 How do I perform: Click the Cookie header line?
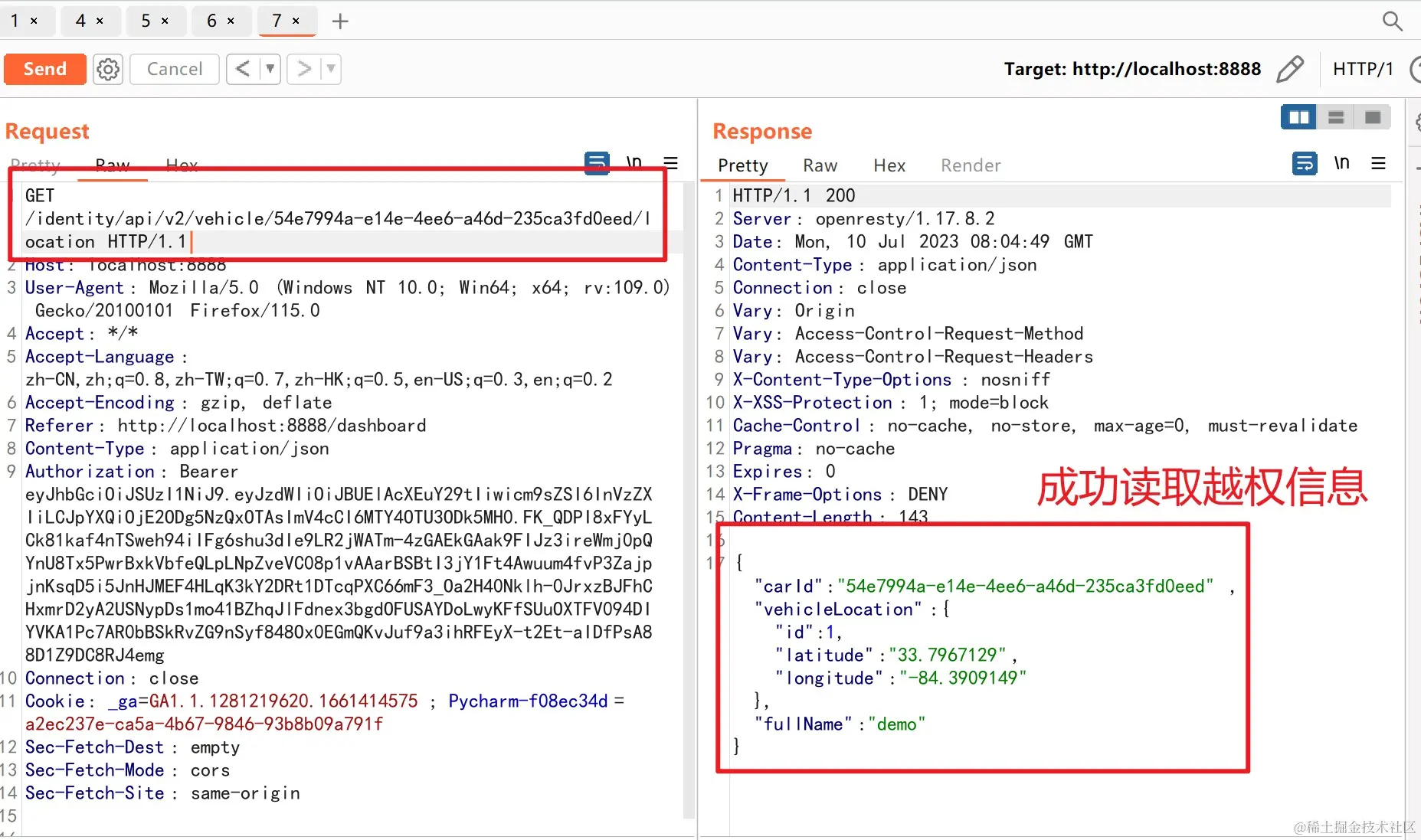coord(325,713)
